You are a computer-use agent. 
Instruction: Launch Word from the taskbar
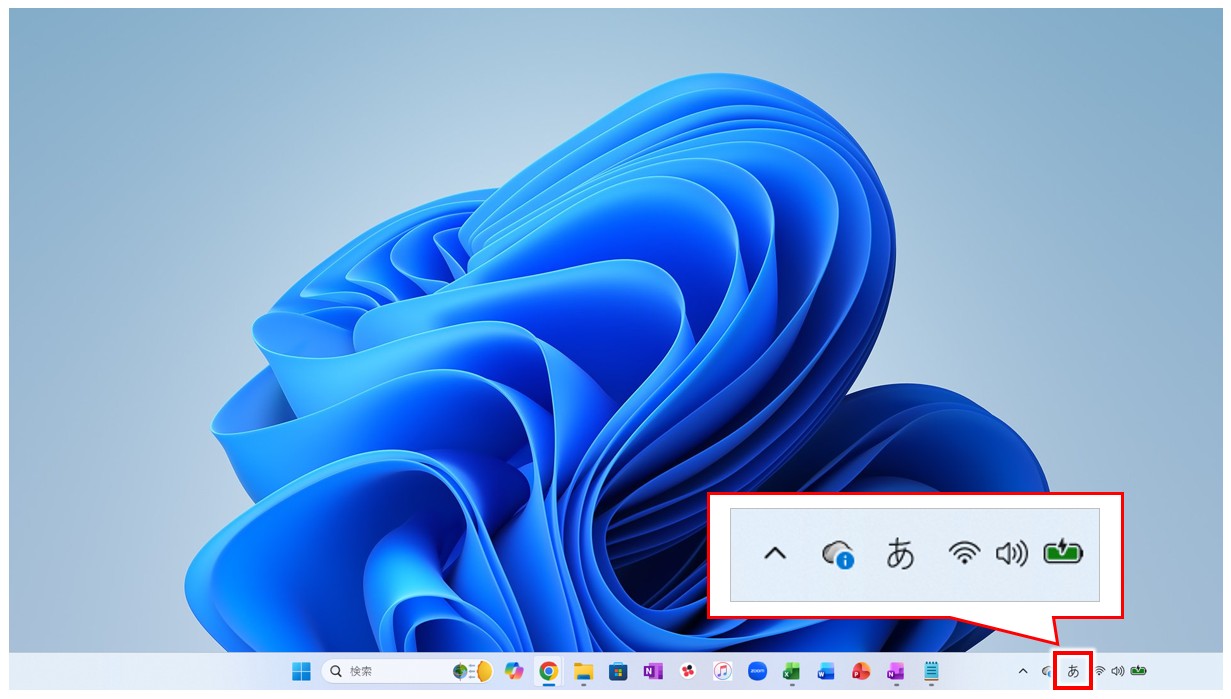pos(826,671)
